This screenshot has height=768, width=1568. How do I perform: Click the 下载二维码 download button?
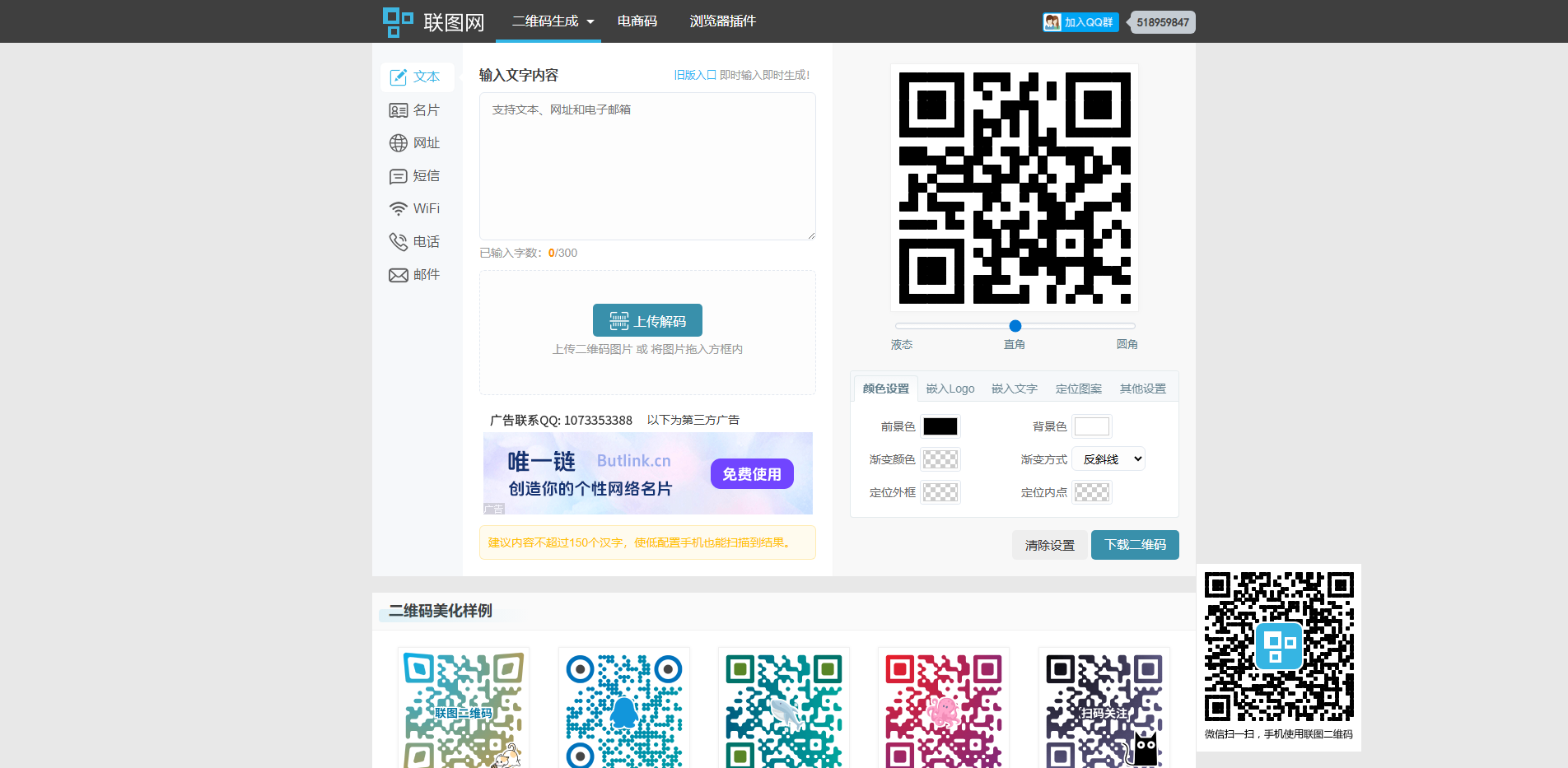pyautogui.click(x=1135, y=544)
